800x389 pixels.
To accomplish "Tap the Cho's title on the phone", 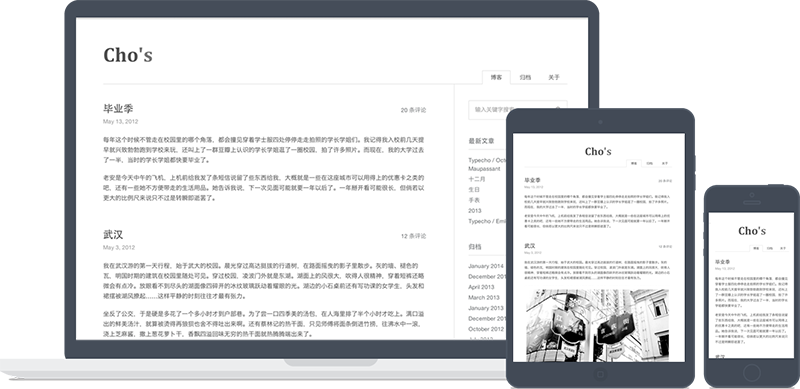I will pos(752,231).
